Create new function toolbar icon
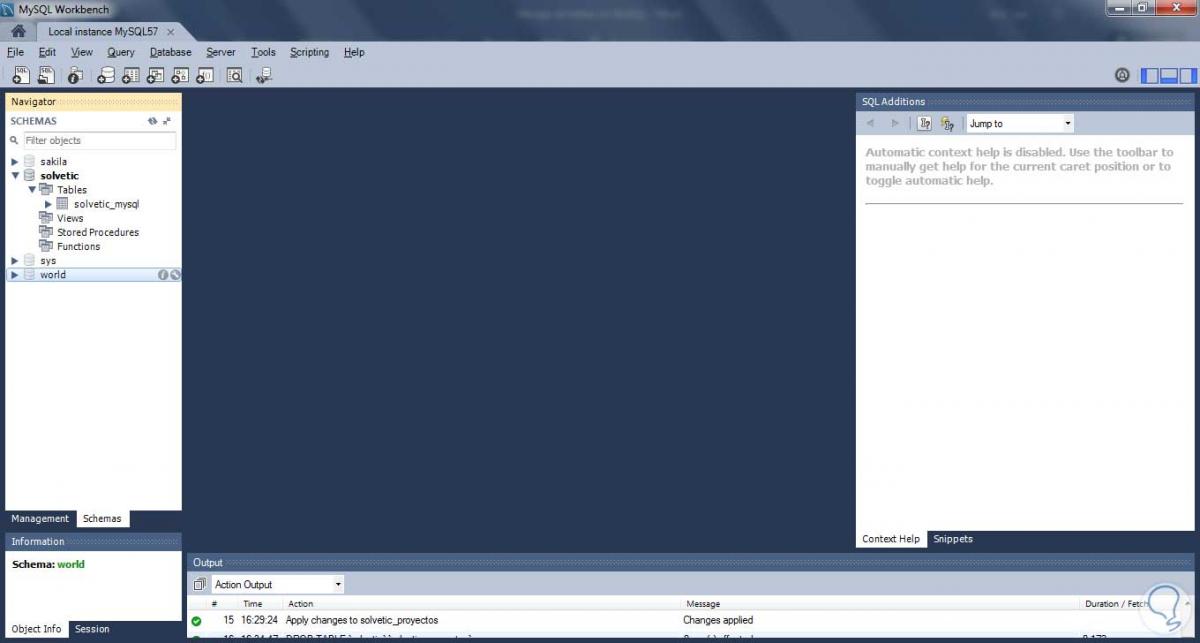The width and height of the screenshot is (1200, 643). [205, 75]
